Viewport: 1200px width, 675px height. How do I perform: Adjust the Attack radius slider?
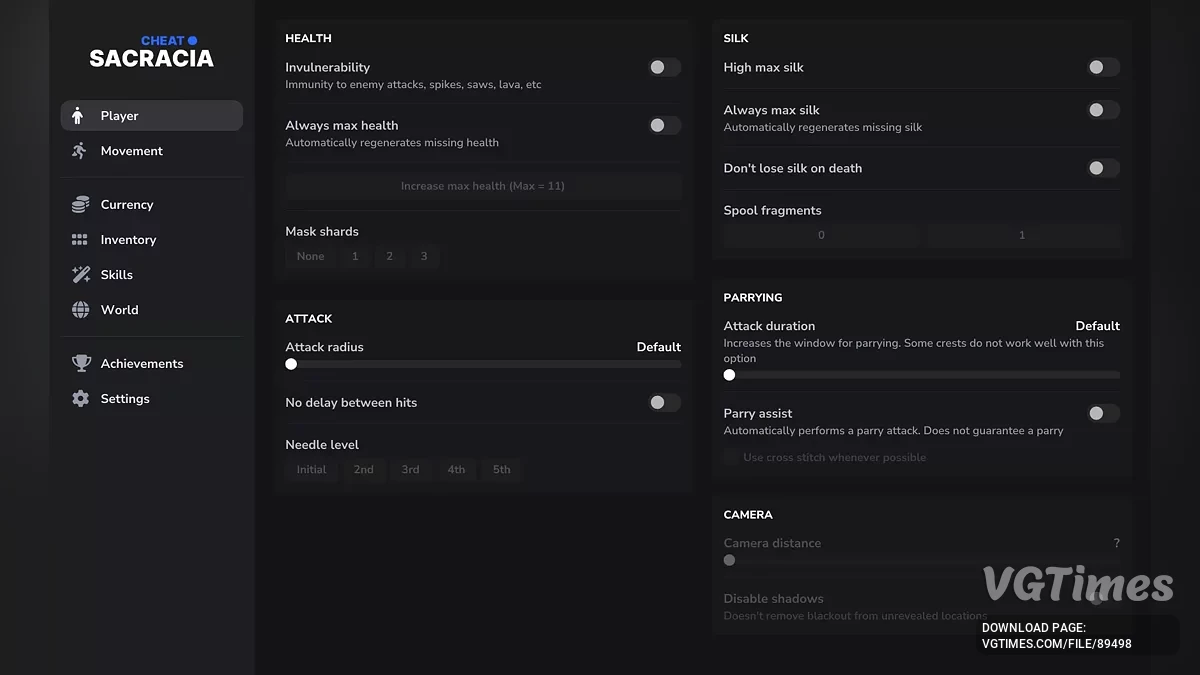291,364
